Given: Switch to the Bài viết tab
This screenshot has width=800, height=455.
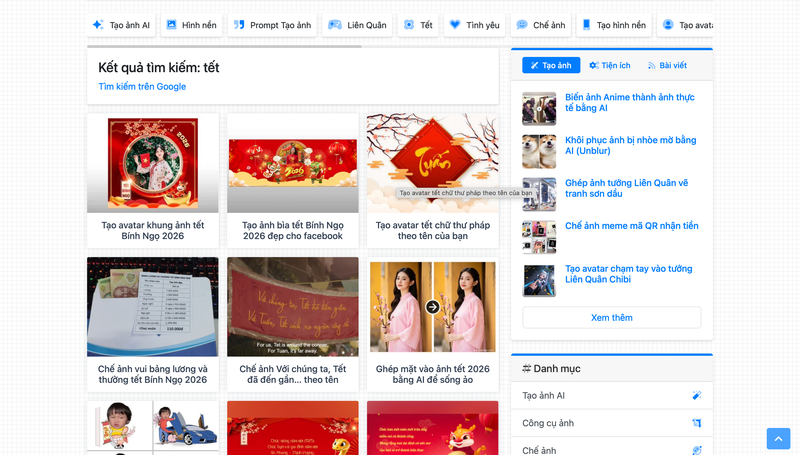Looking at the screenshot, I should [x=667, y=65].
